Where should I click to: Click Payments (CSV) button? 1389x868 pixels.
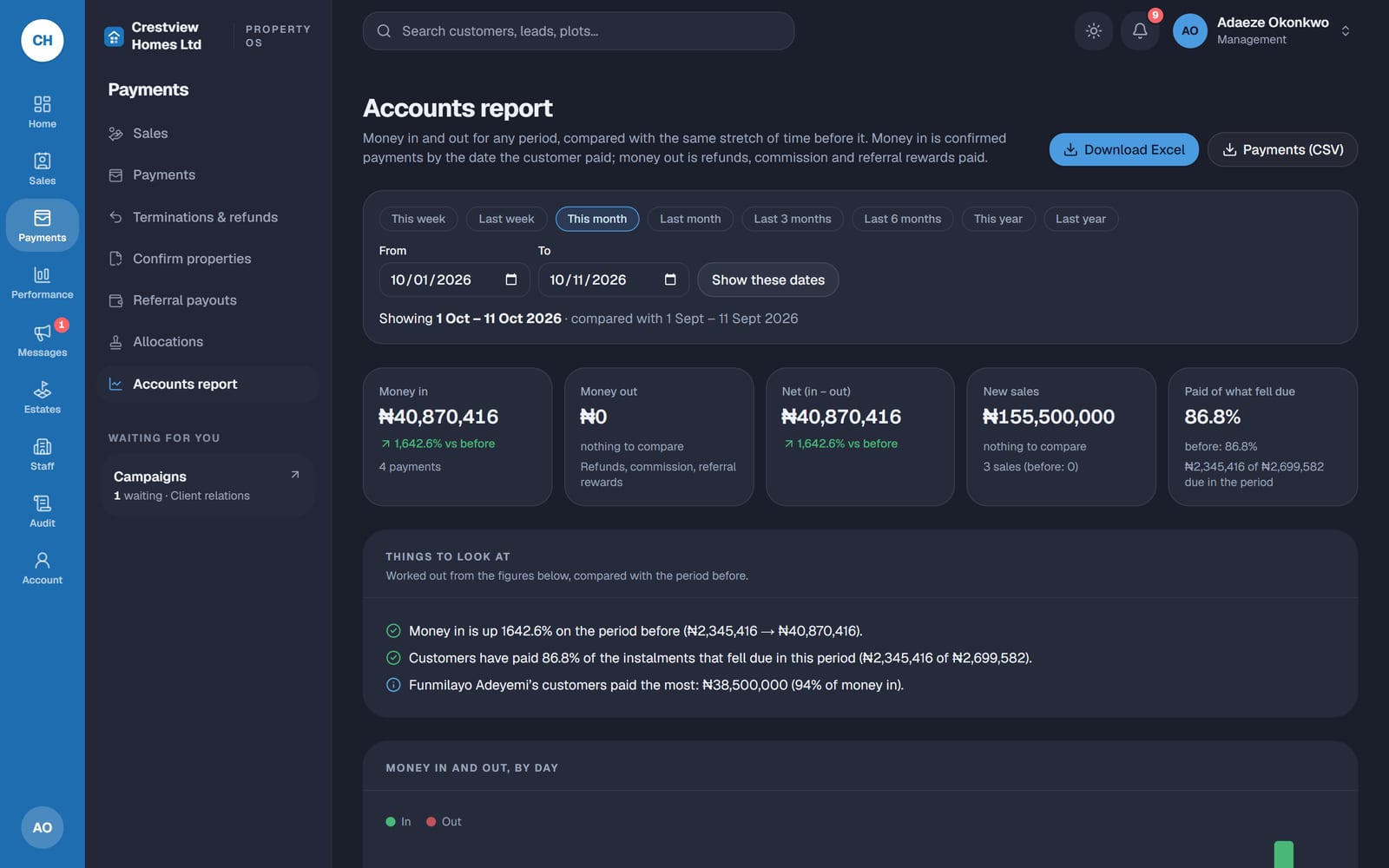pos(1282,149)
